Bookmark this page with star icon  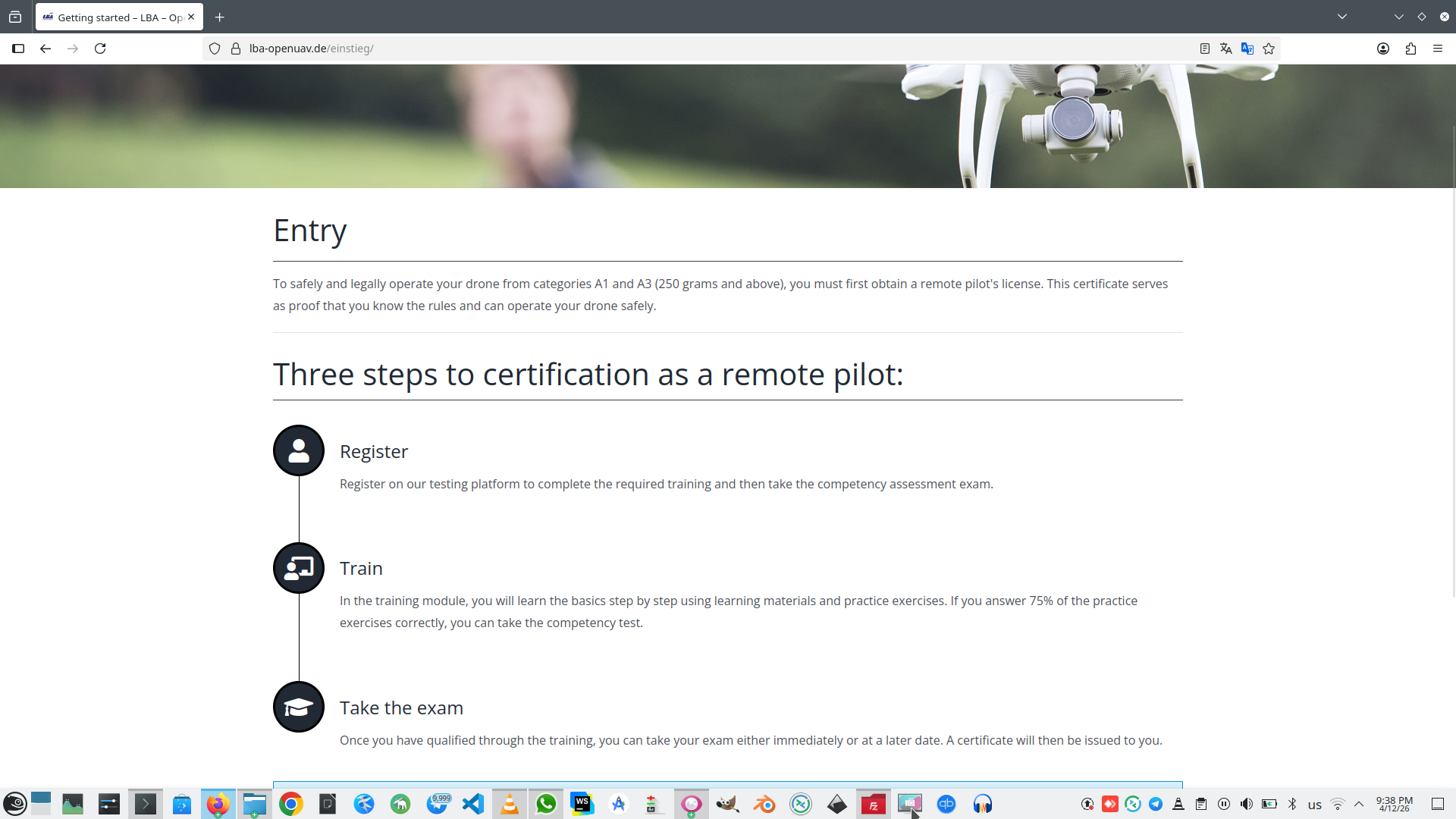tap(1269, 49)
